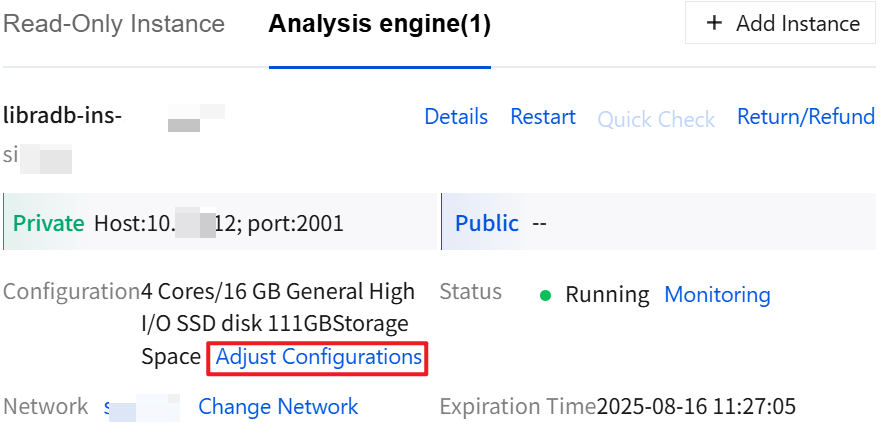Click the 4 Cores/16 GB configuration text
Image resolution: width=891 pixels, height=433 pixels.
point(278,292)
